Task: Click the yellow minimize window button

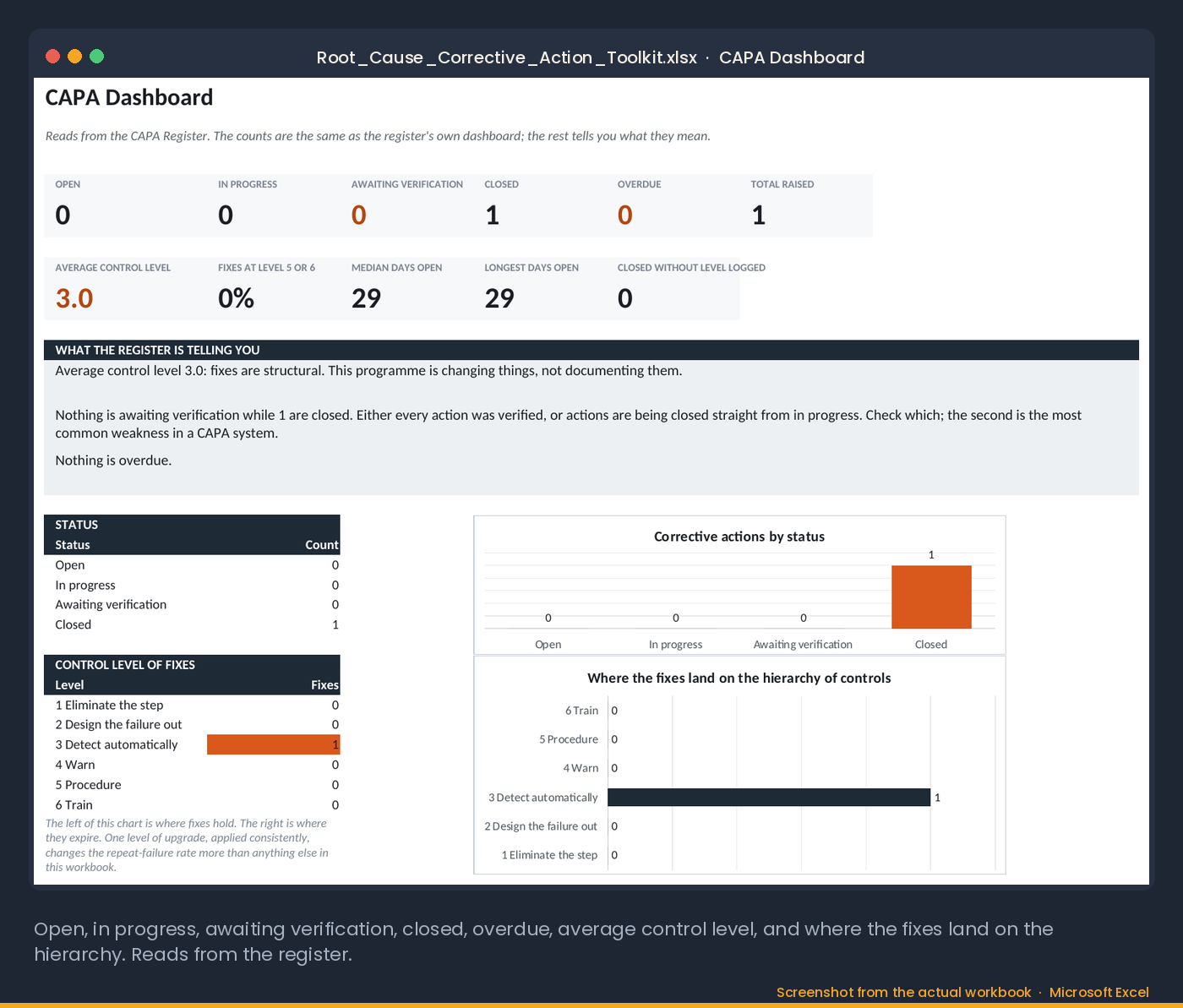Action: point(74,57)
